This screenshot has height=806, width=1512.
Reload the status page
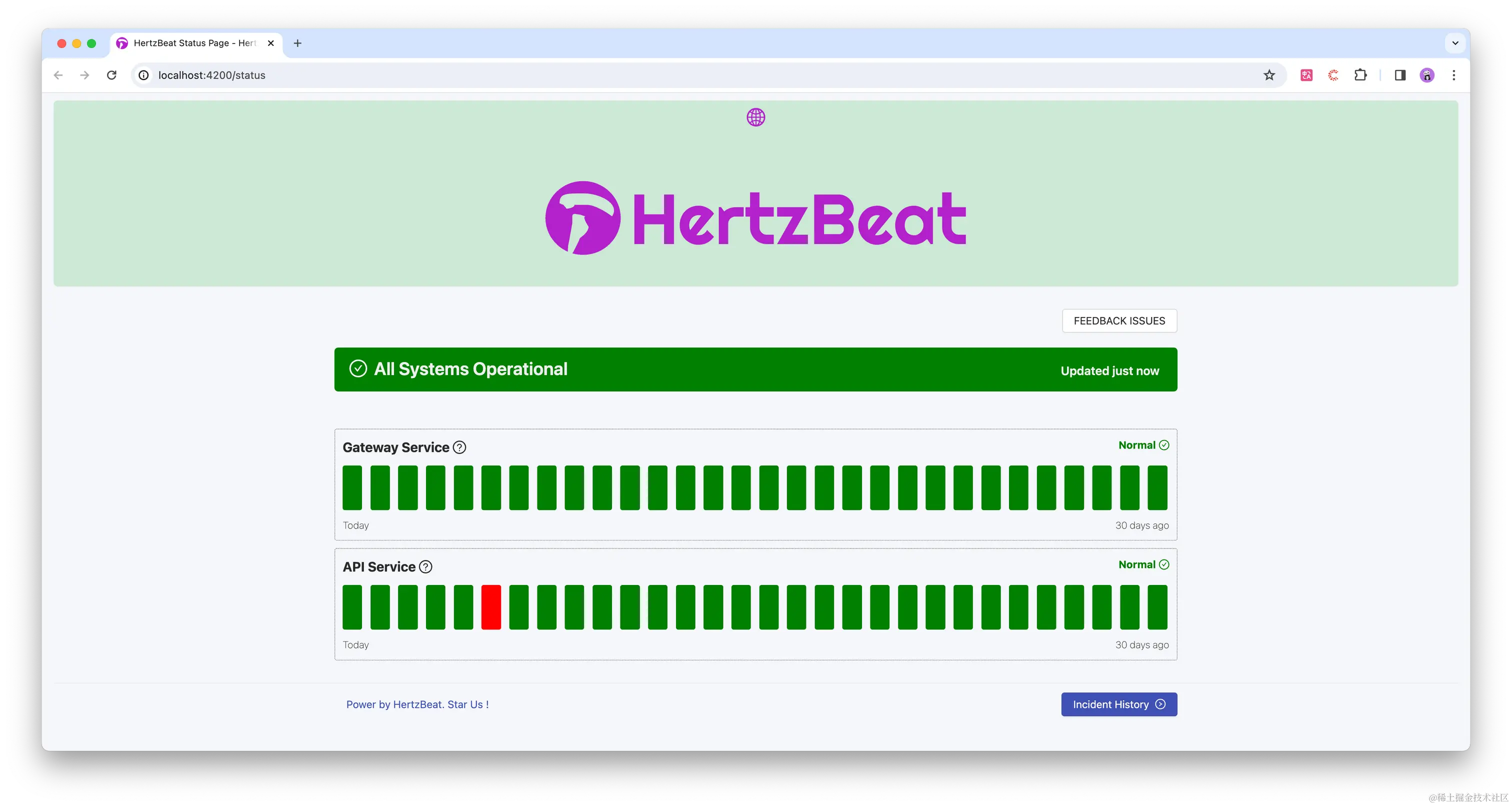[x=111, y=75]
